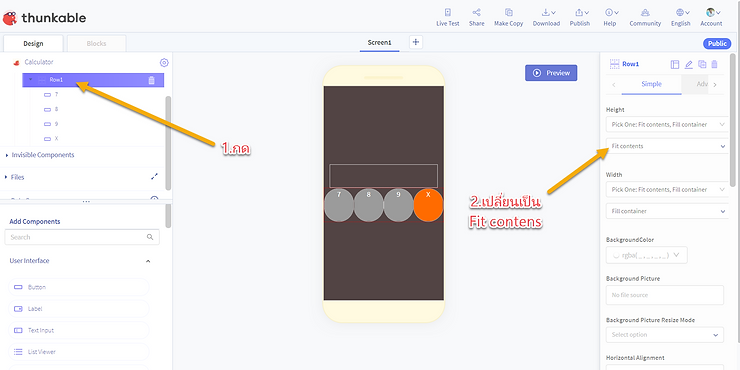Viewport: 740px width, 370px height.
Task: Select button 8 in component tree
Action: click(x=56, y=109)
